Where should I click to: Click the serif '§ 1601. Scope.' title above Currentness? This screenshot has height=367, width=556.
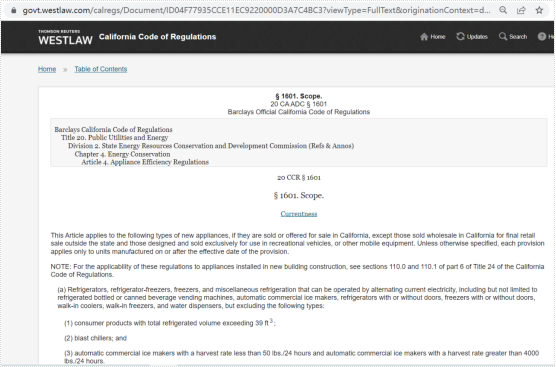(x=299, y=195)
